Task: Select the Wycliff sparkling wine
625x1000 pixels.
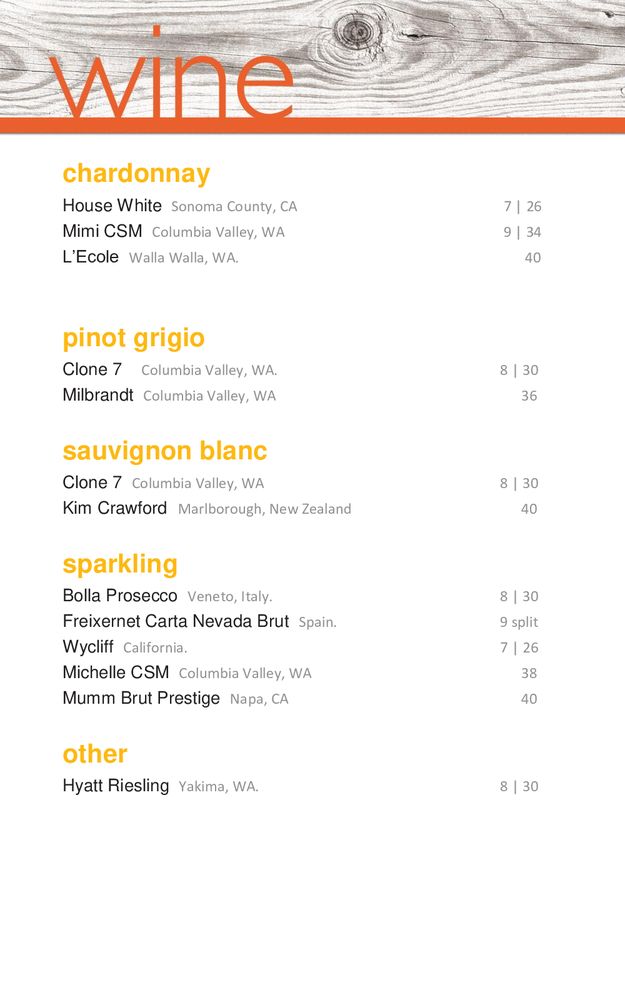Action: click(88, 647)
